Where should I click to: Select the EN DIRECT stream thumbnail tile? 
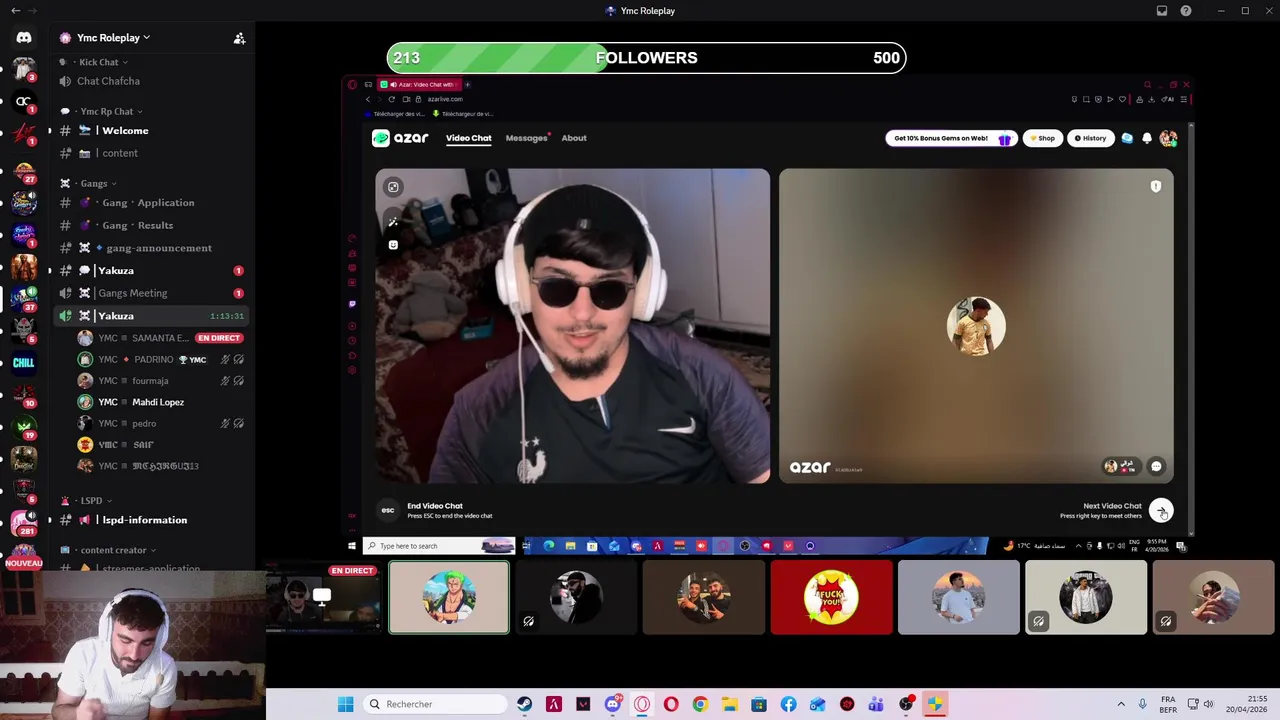(x=322, y=598)
